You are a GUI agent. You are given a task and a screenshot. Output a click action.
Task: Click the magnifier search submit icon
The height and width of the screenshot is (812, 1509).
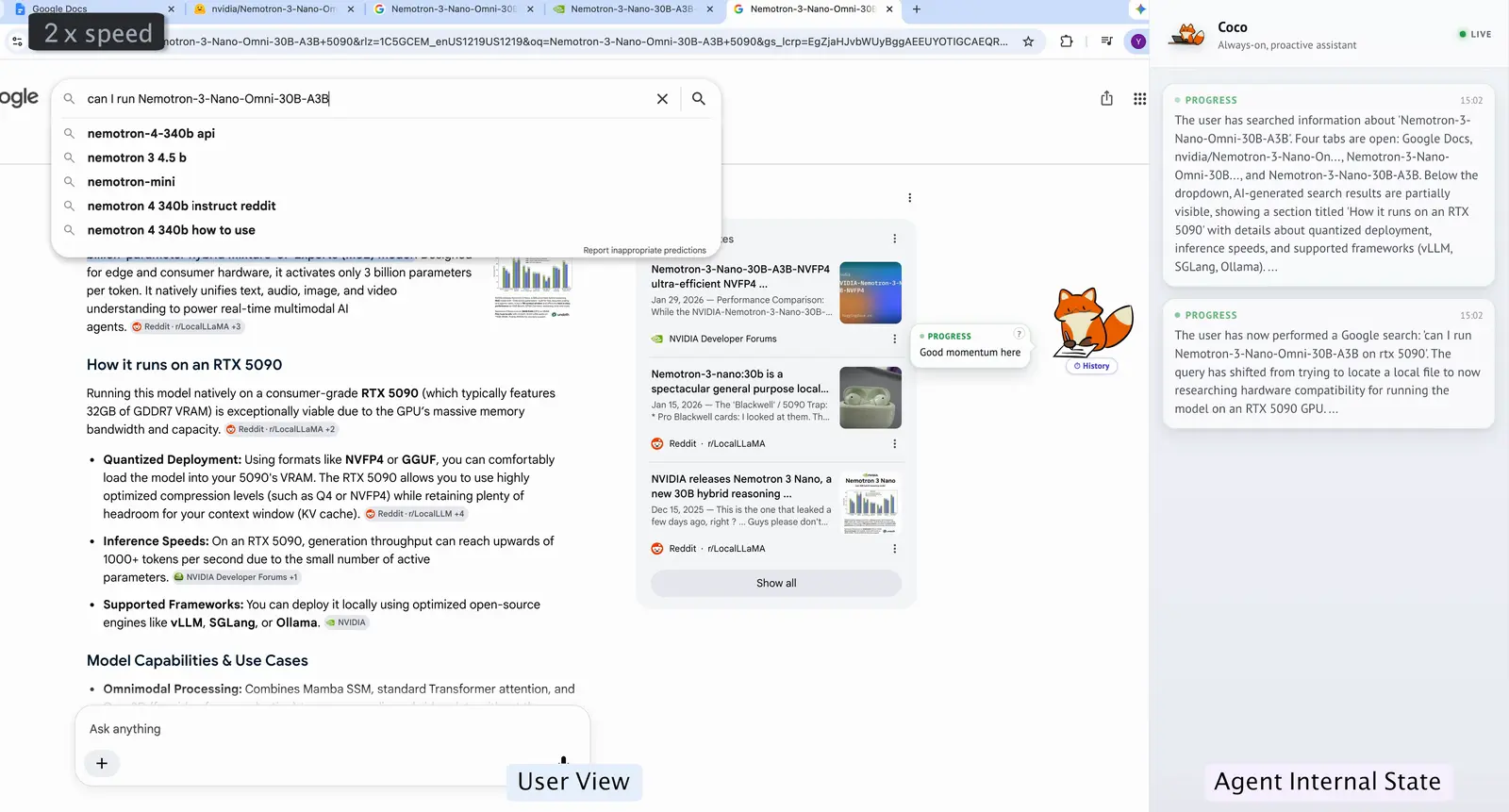(699, 99)
